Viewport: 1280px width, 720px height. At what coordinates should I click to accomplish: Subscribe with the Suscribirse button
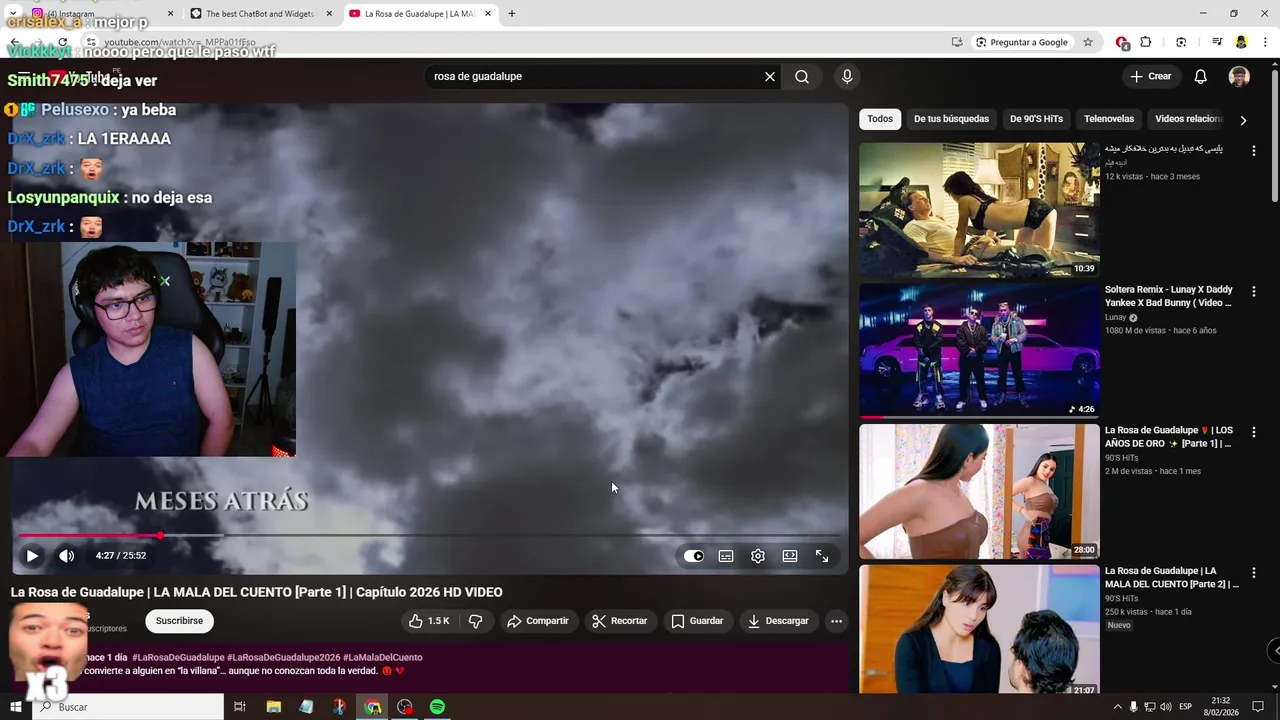click(179, 621)
